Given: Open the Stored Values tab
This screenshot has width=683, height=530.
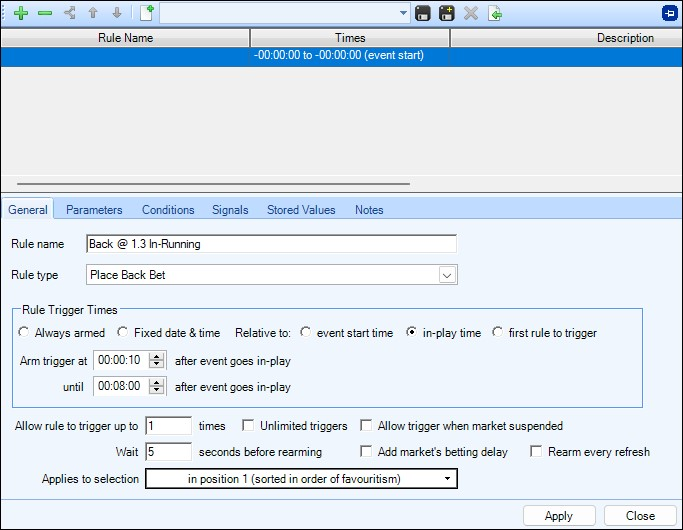Looking at the screenshot, I should click(x=301, y=209).
